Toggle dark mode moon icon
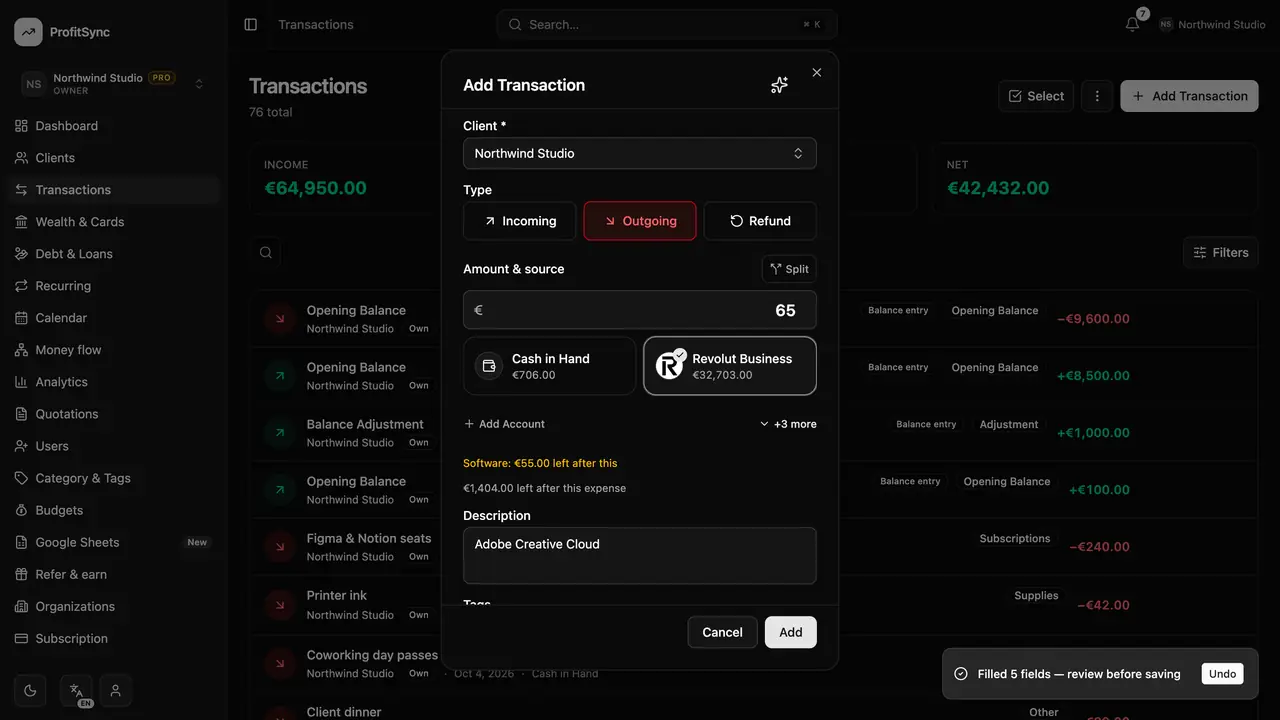Viewport: 1280px width, 720px height. coord(30,690)
